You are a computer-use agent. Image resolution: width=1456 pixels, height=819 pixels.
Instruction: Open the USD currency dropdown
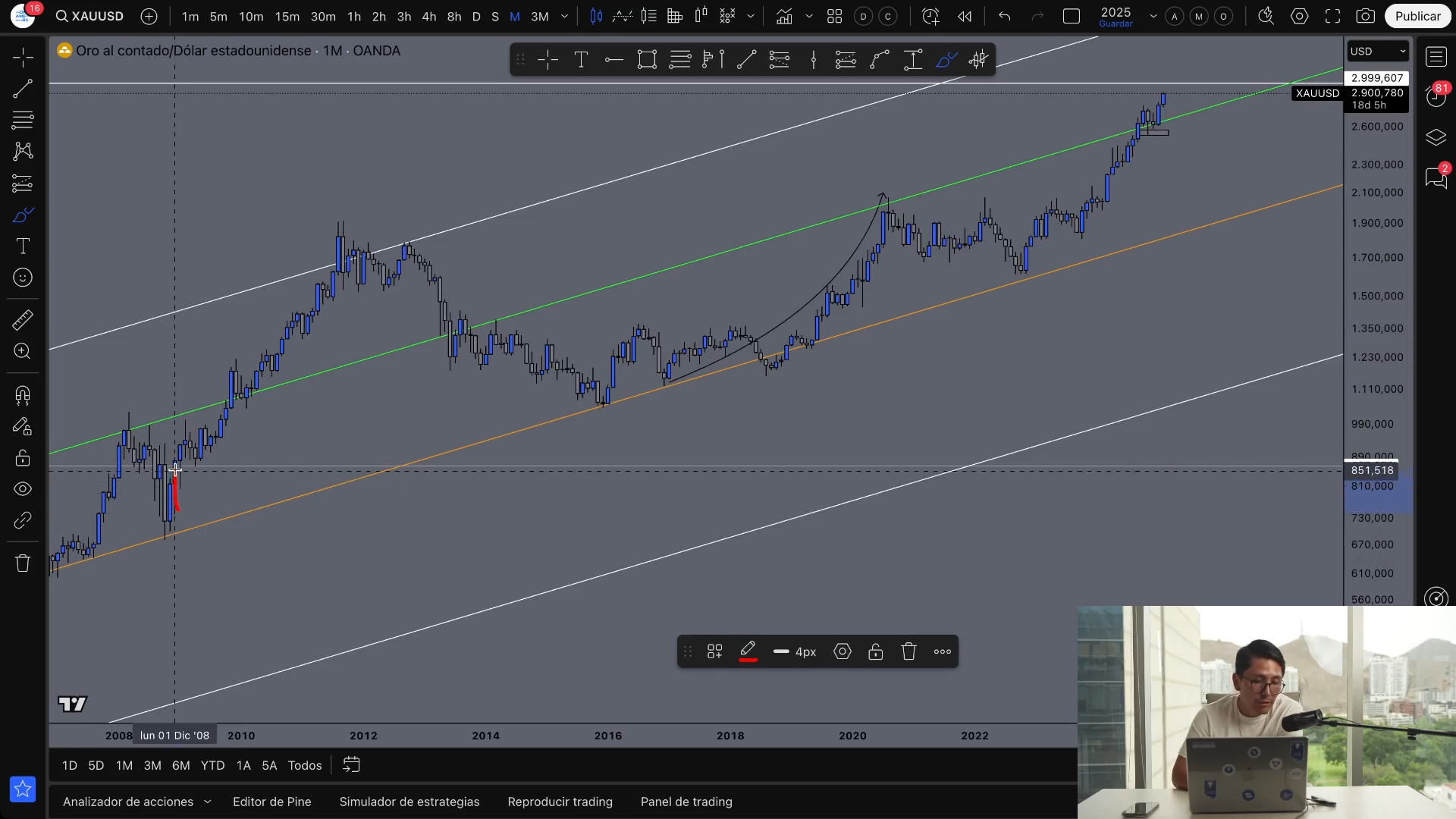pos(1377,51)
